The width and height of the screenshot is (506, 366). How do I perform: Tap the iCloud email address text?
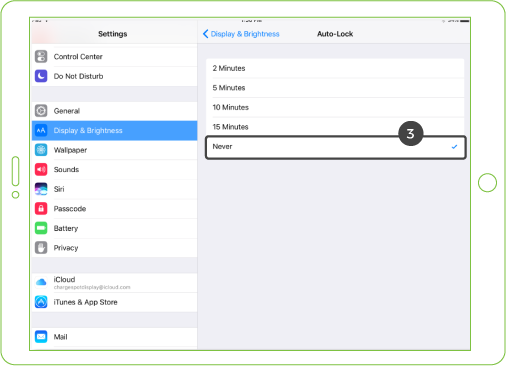click(92, 287)
